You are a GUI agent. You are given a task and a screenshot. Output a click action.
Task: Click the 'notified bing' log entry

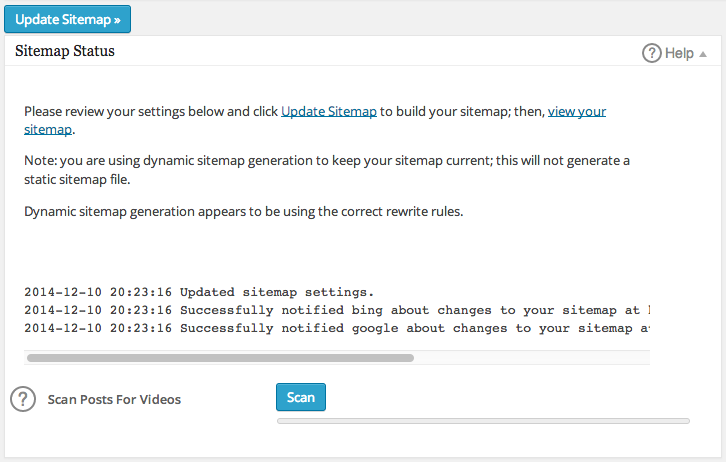(337, 310)
